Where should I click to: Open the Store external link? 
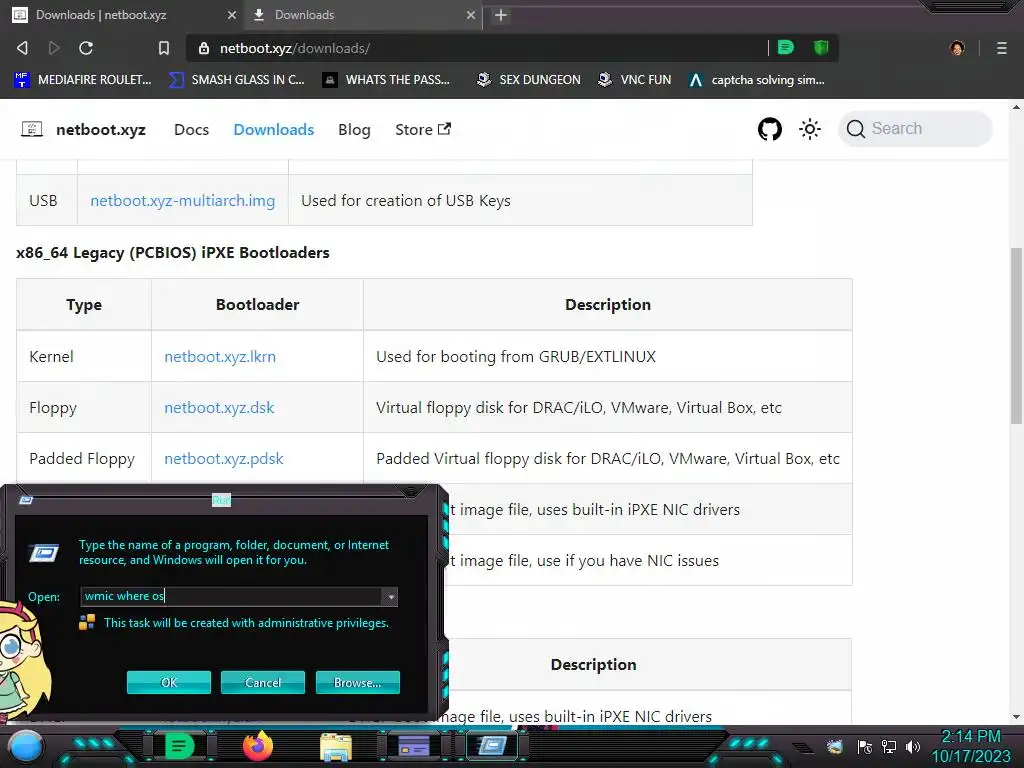(x=423, y=129)
